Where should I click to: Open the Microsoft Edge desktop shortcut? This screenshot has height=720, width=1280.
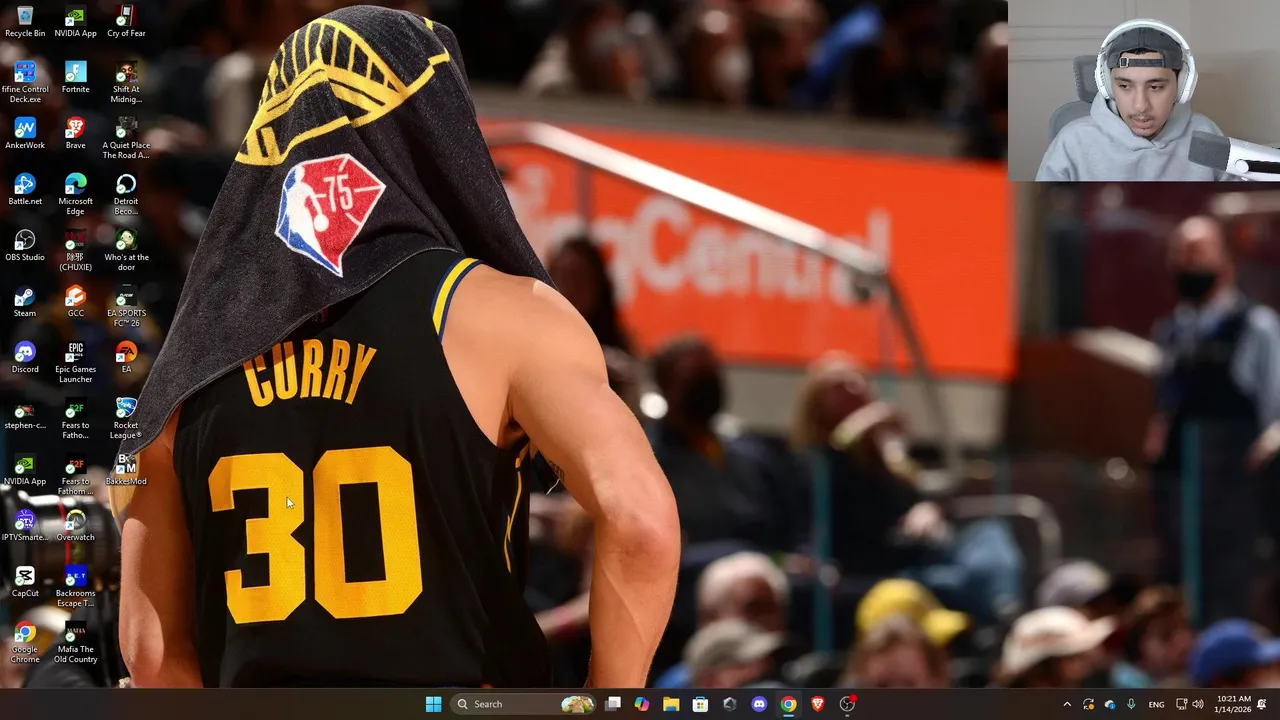tap(75, 194)
